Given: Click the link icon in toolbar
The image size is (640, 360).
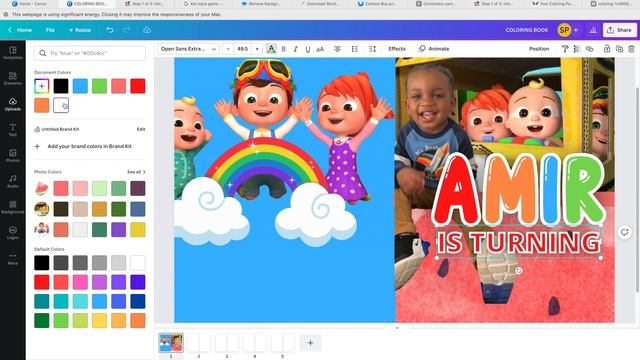Looking at the screenshot, I should point(589,49).
